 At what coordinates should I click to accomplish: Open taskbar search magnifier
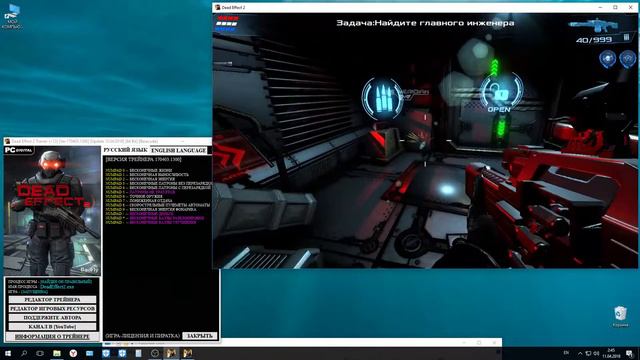[24, 353]
